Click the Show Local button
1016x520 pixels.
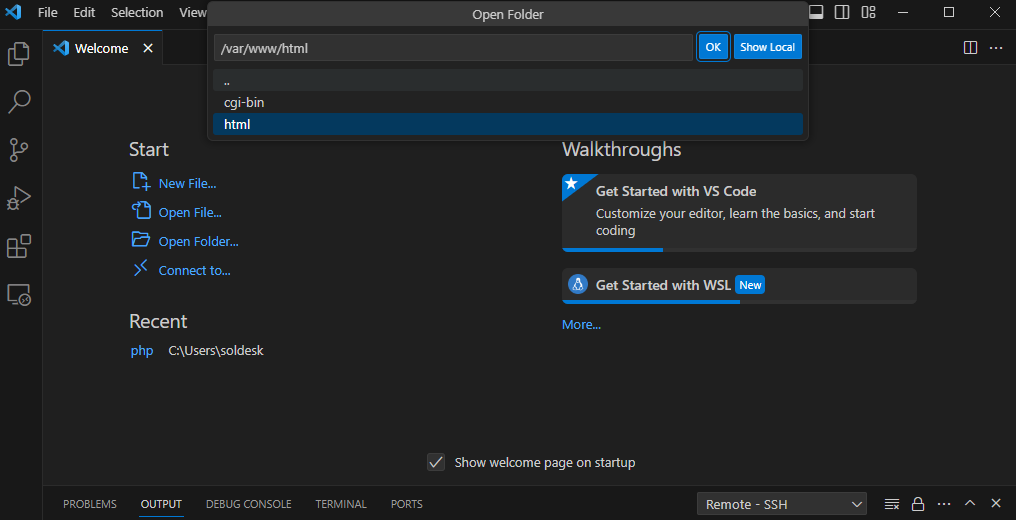(x=768, y=47)
